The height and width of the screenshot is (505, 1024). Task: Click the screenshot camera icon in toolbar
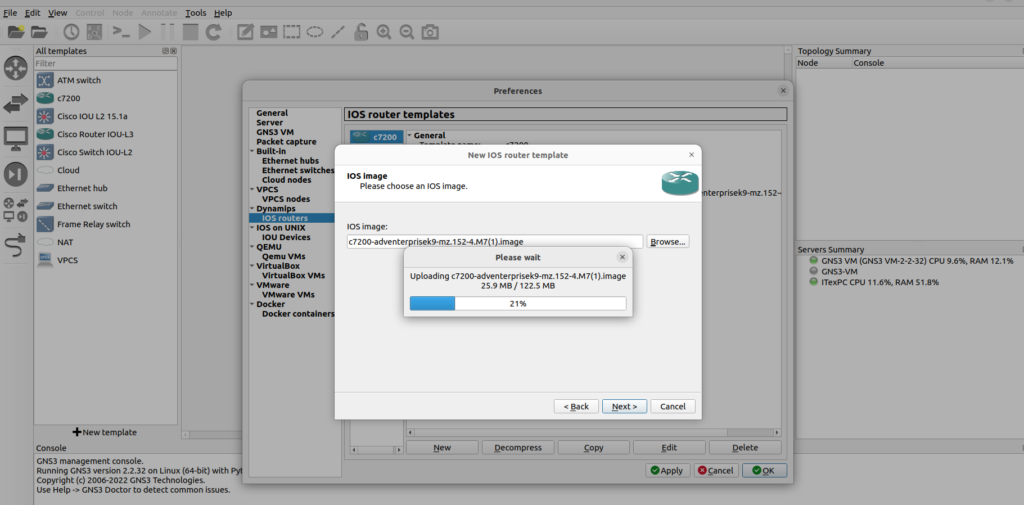(430, 32)
